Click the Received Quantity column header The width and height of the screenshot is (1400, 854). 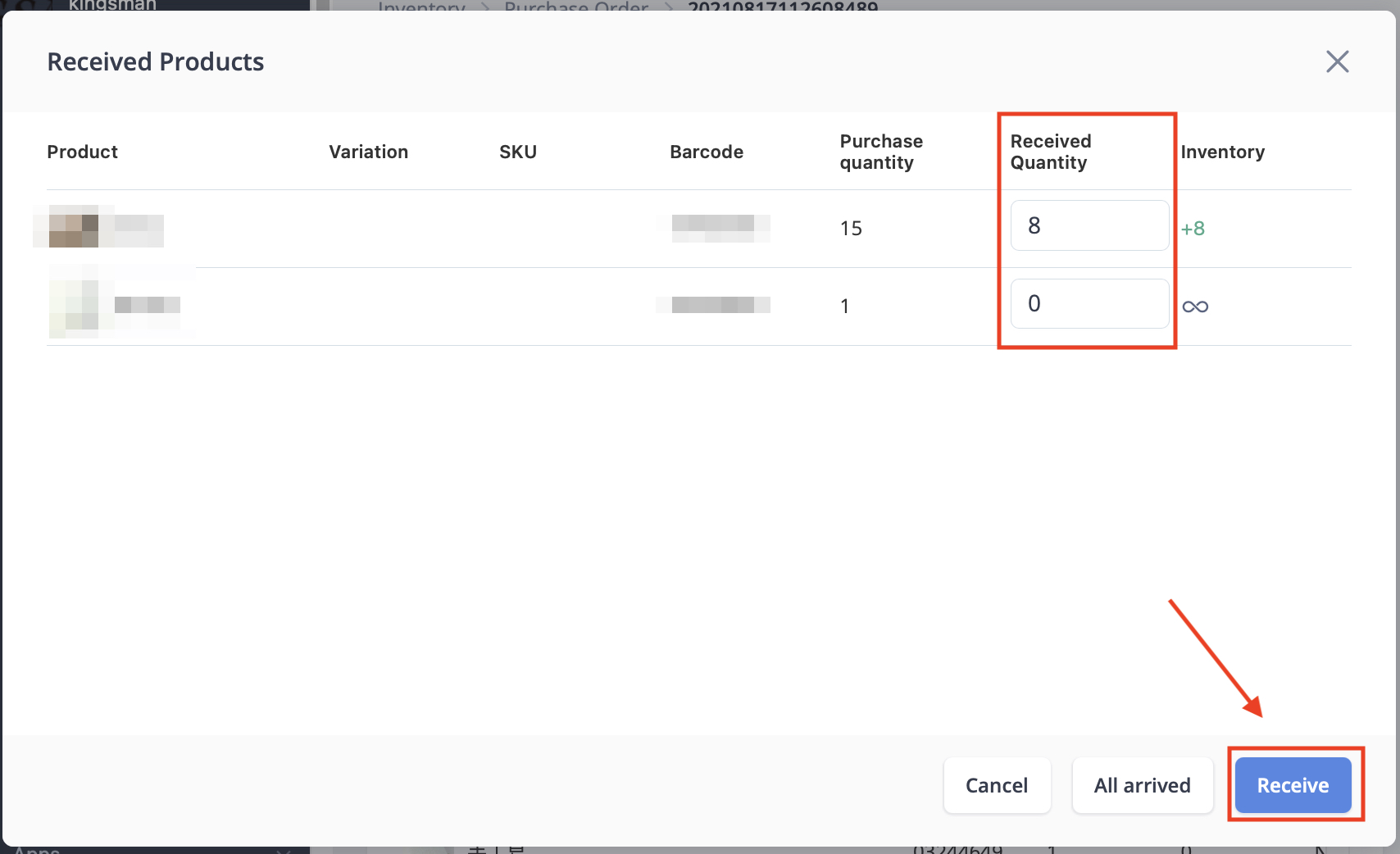pos(1050,152)
